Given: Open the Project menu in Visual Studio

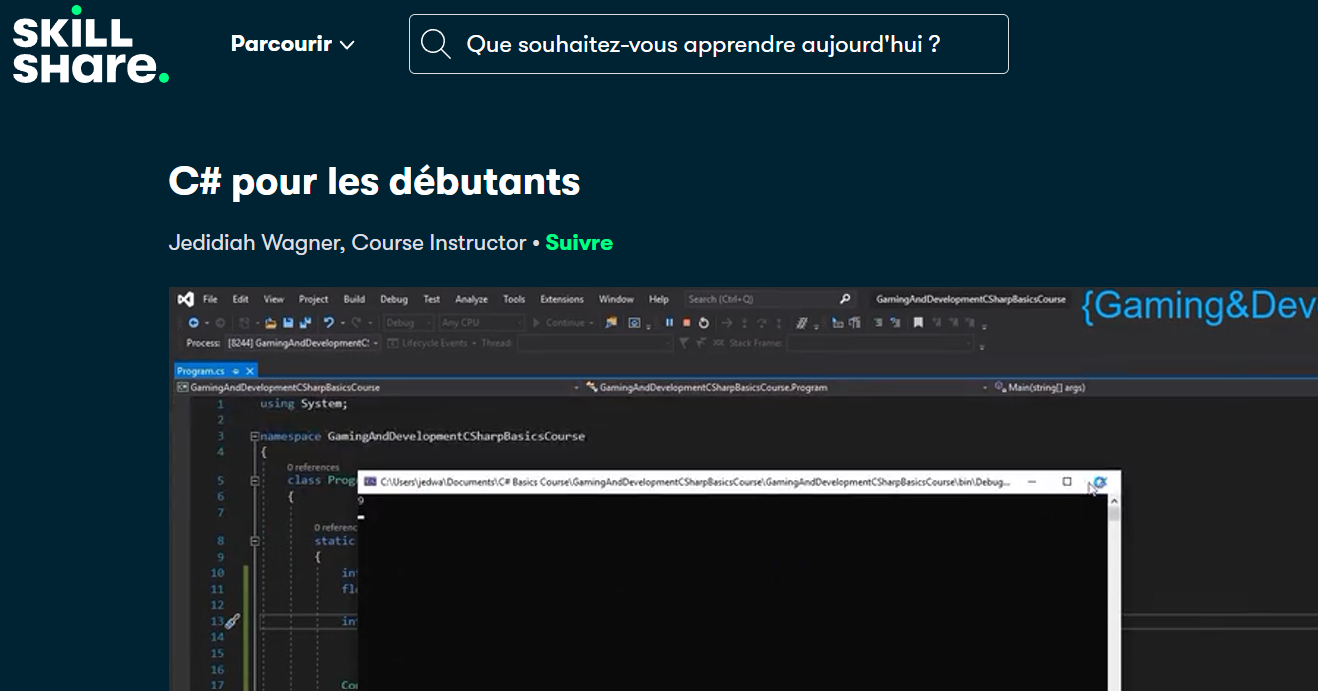Looking at the screenshot, I should click(x=313, y=299).
